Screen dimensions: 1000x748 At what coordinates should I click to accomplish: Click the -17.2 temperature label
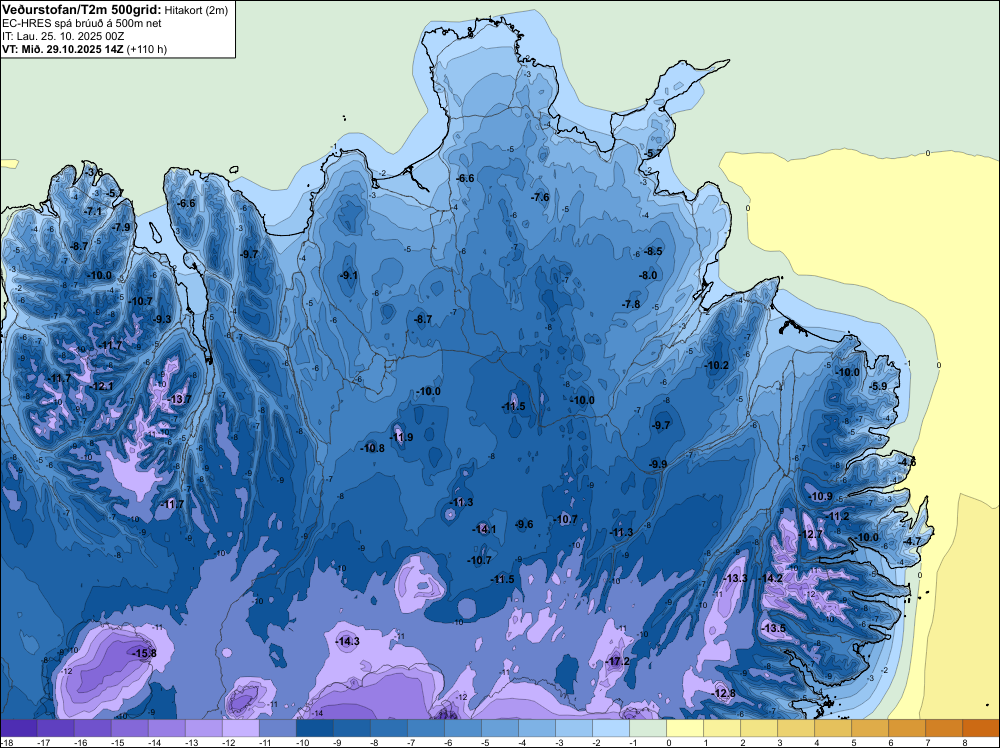[x=617, y=661]
